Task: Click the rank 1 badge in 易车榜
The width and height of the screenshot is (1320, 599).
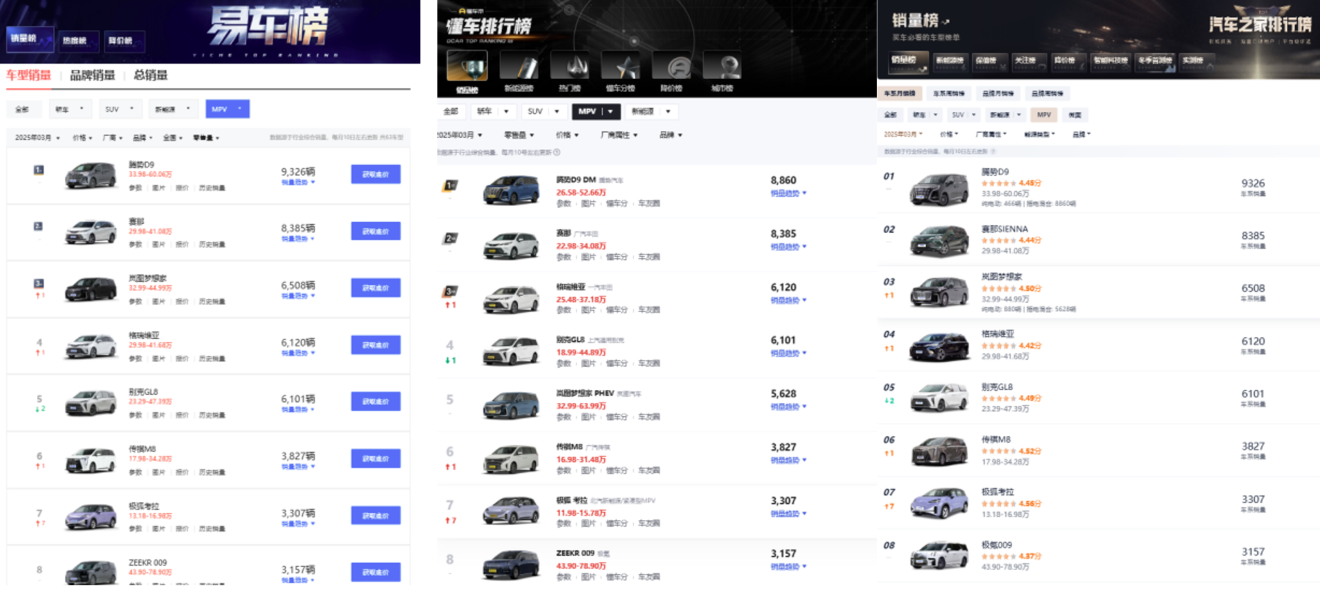Action: pyautogui.click(x=38, y=170)
